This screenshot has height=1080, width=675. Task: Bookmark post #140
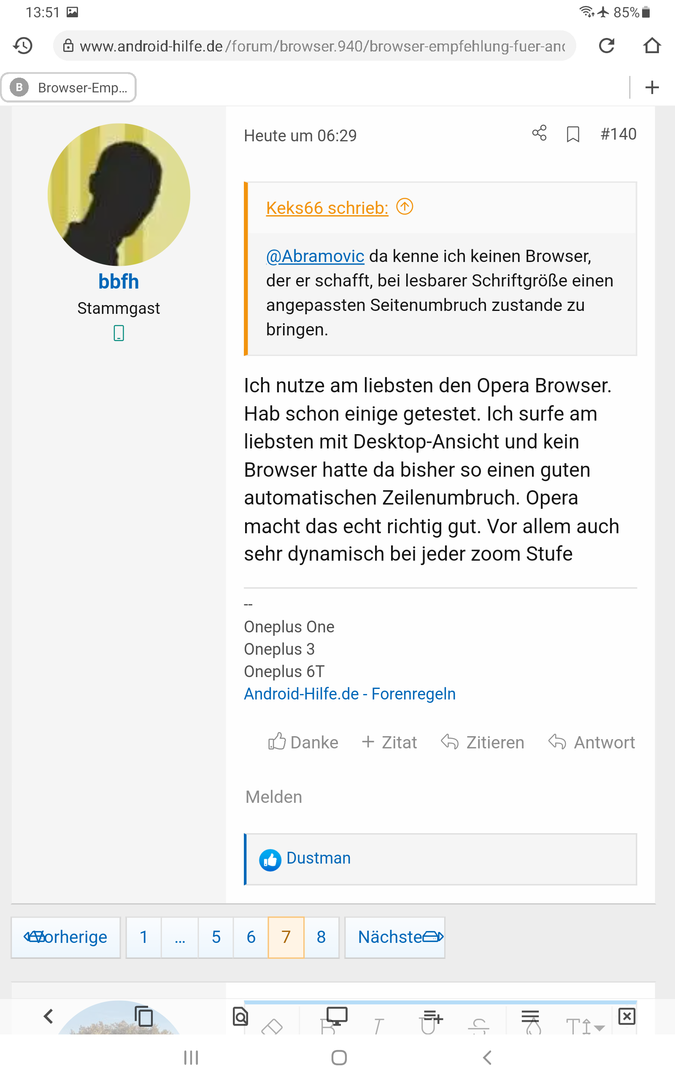(x=573, y=134)
